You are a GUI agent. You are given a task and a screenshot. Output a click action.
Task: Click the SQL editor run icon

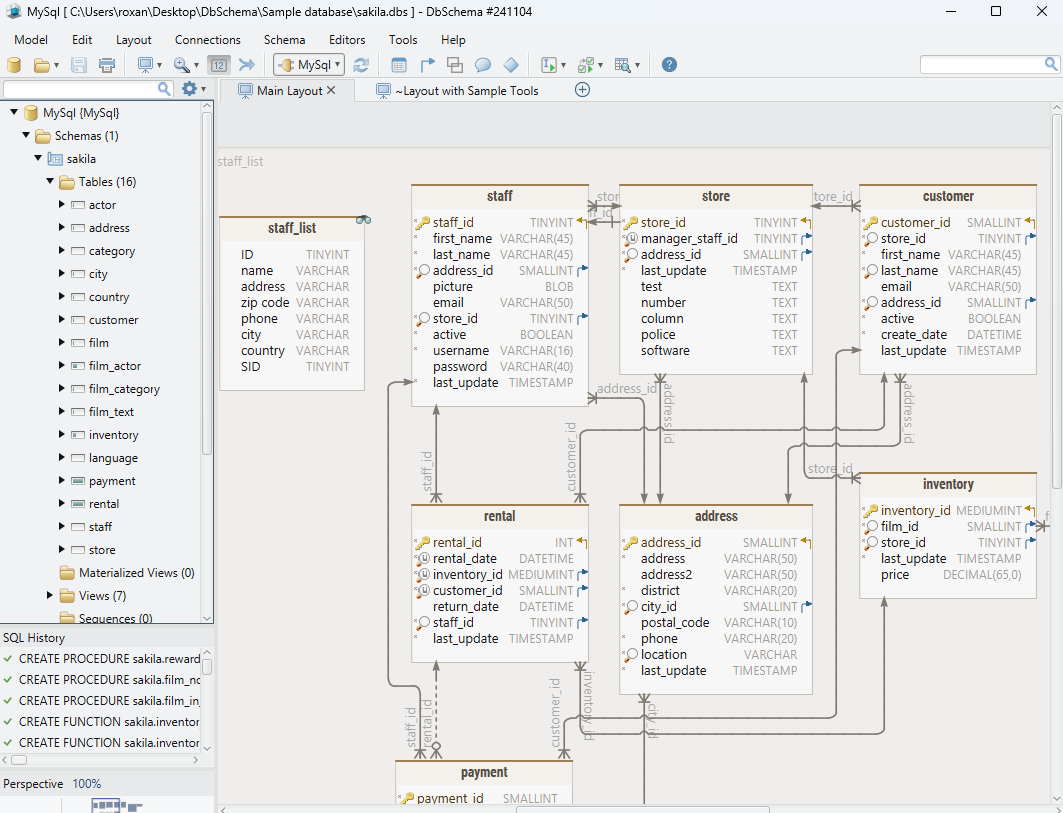pos(548,65)
